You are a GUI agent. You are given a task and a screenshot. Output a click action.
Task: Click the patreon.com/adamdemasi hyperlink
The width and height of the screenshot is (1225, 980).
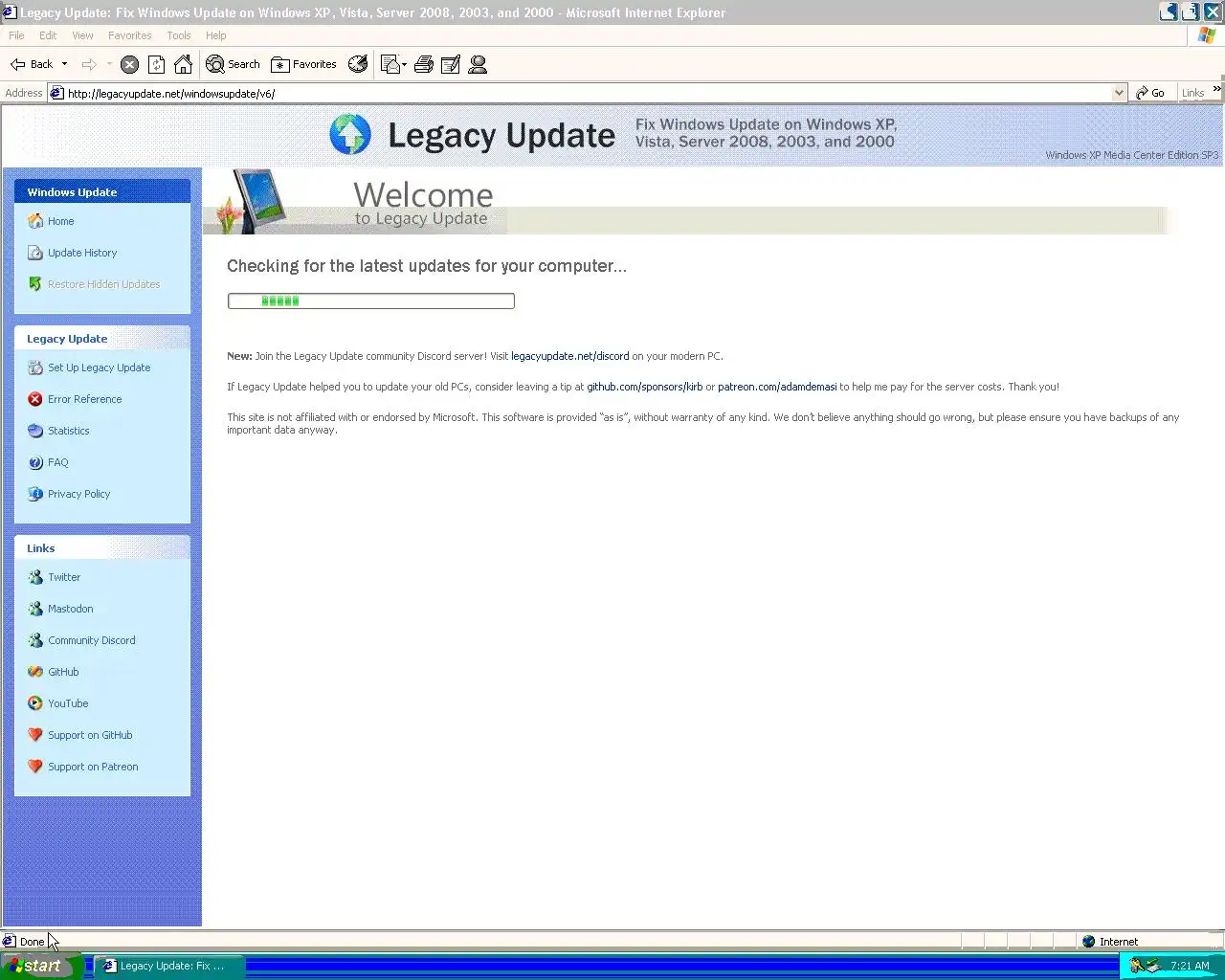pos(777,387)
